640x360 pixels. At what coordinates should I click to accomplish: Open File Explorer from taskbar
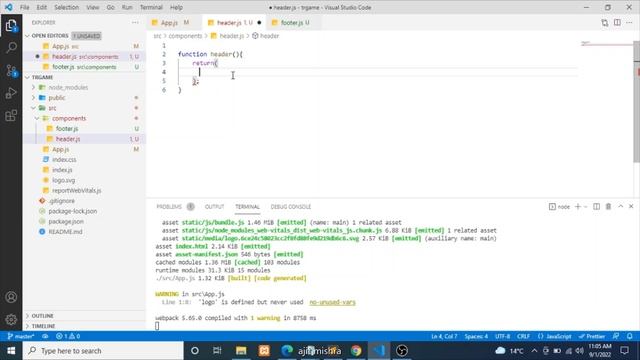click(241, 351)
